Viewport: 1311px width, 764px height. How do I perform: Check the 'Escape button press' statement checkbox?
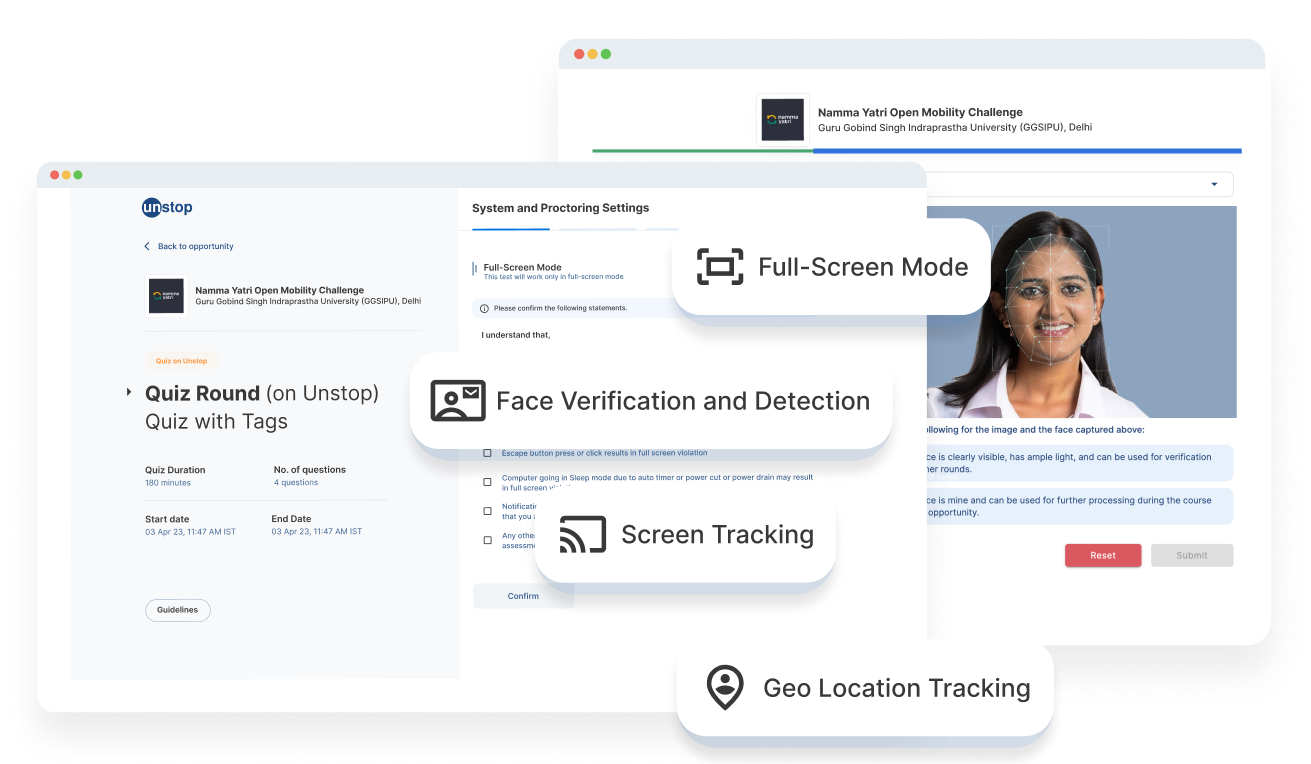click(487, 453)
